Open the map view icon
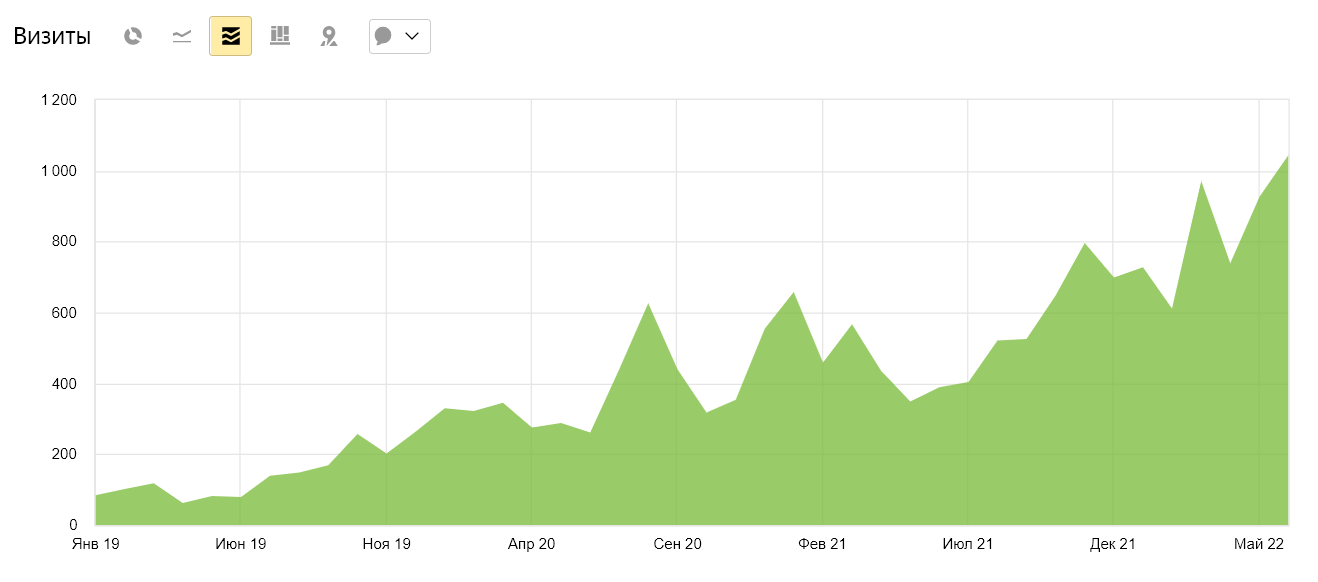Screen dimensions: 1318x582 [x=328, y=36]
